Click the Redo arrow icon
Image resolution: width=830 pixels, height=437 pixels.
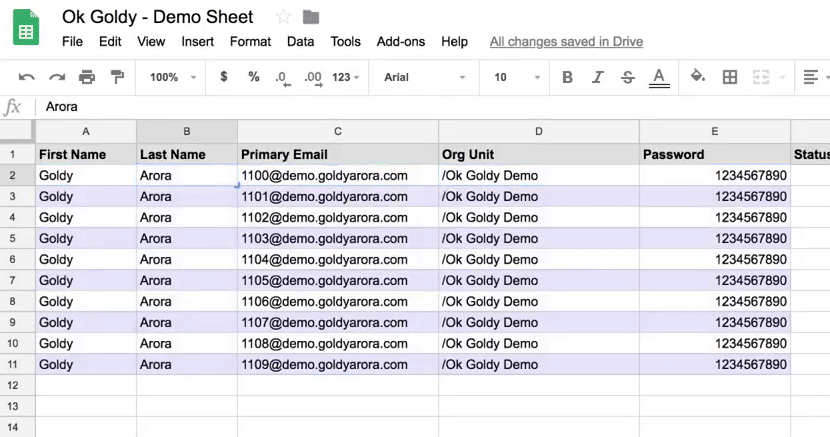57,77
